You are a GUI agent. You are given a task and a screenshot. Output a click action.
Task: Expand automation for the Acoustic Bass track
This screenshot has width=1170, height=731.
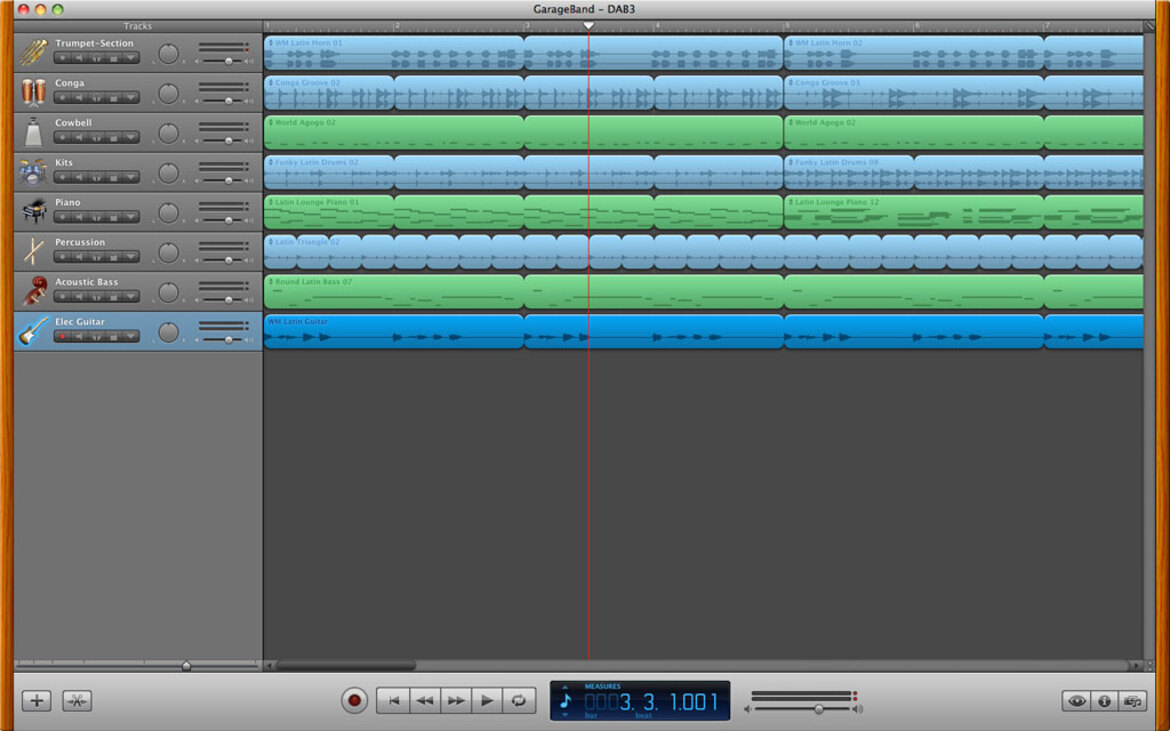click(131, 297)
